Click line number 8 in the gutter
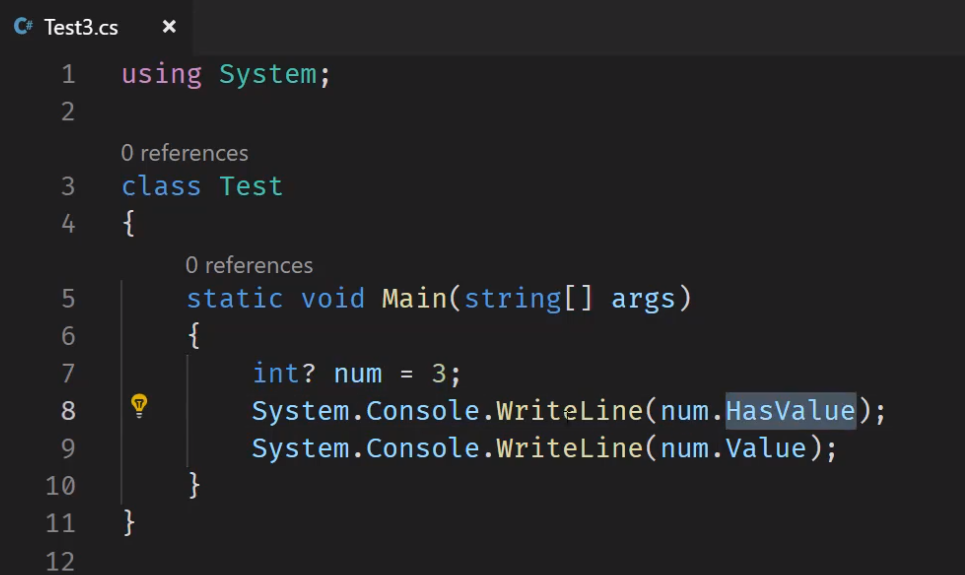The height and width of the screenshot is (575, 965). coord(68,411)
